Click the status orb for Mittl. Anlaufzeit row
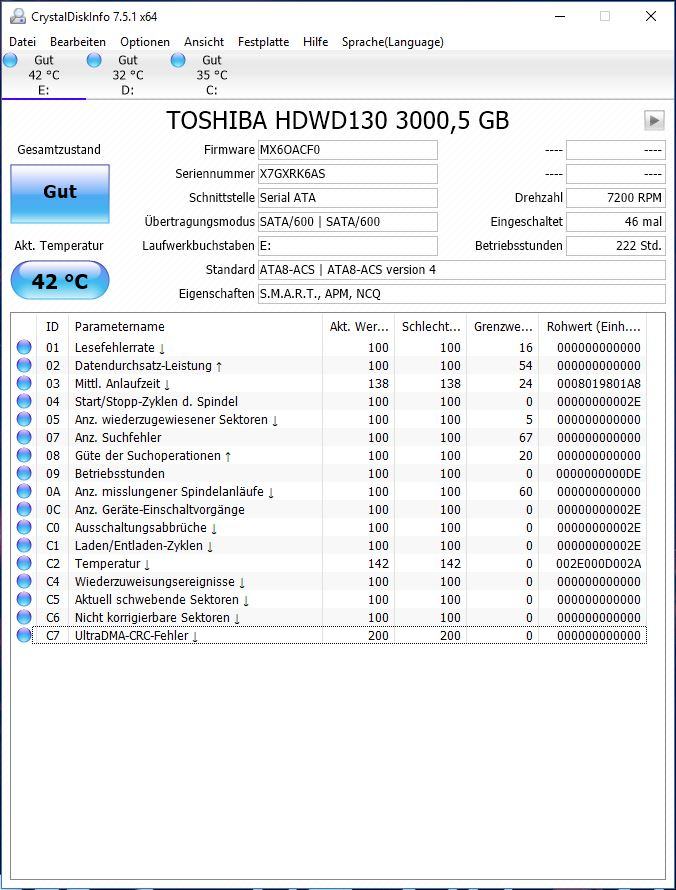The height and width of the screenshot is (890, 676). (x=24, y=384)
